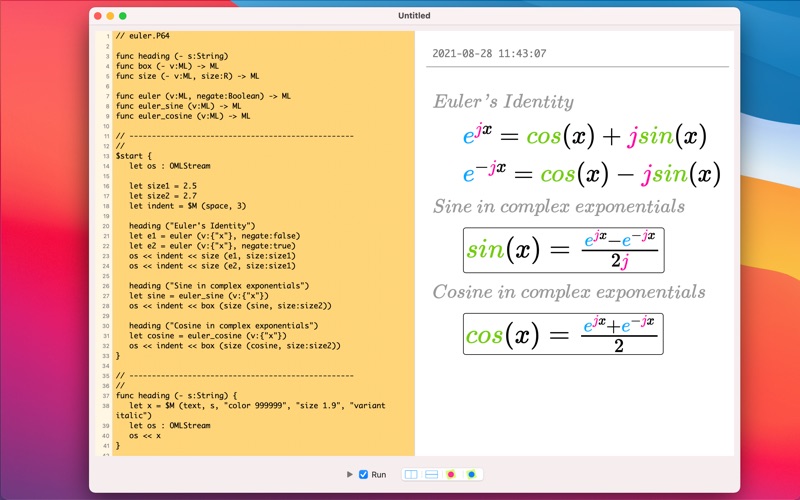Click the play triangle beside Run
This screenshot has width=800, height=500.
[x=349, y=474]
